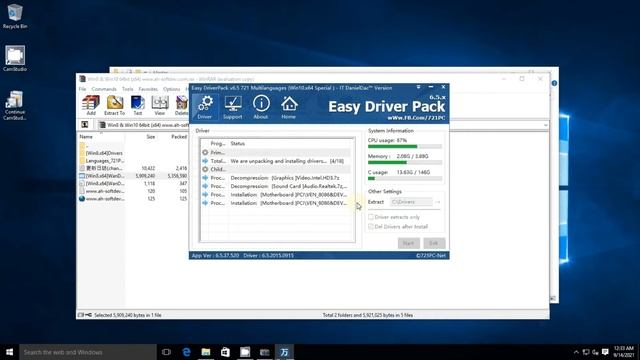Image resolution: width=640 pixels, height=360 pixels.
Task: Open the title bar dropdown menu of Easy Driver Pack
Action: pos(418,87)
